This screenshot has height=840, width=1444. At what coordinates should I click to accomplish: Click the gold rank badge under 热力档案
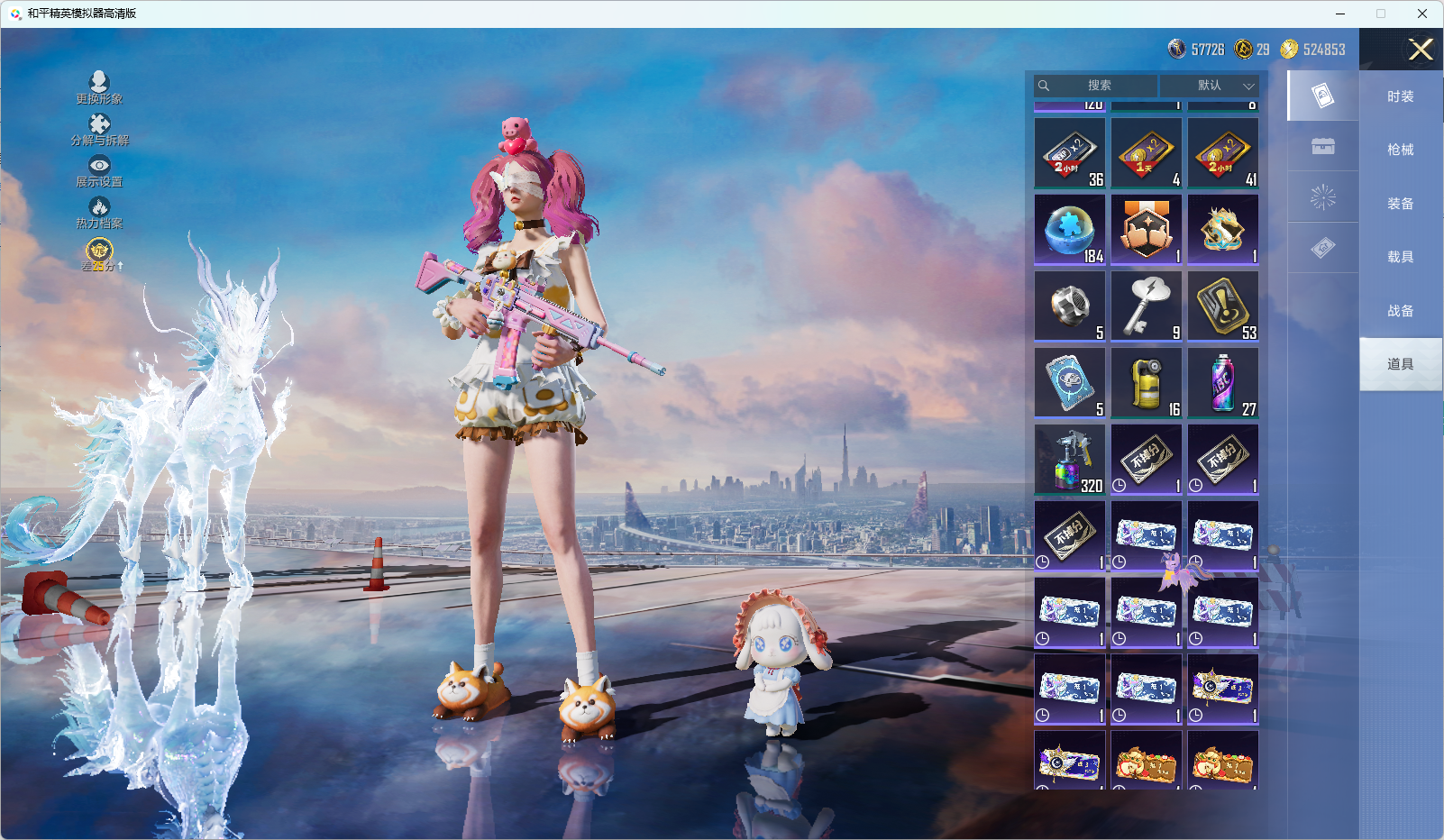coord(99,253)
